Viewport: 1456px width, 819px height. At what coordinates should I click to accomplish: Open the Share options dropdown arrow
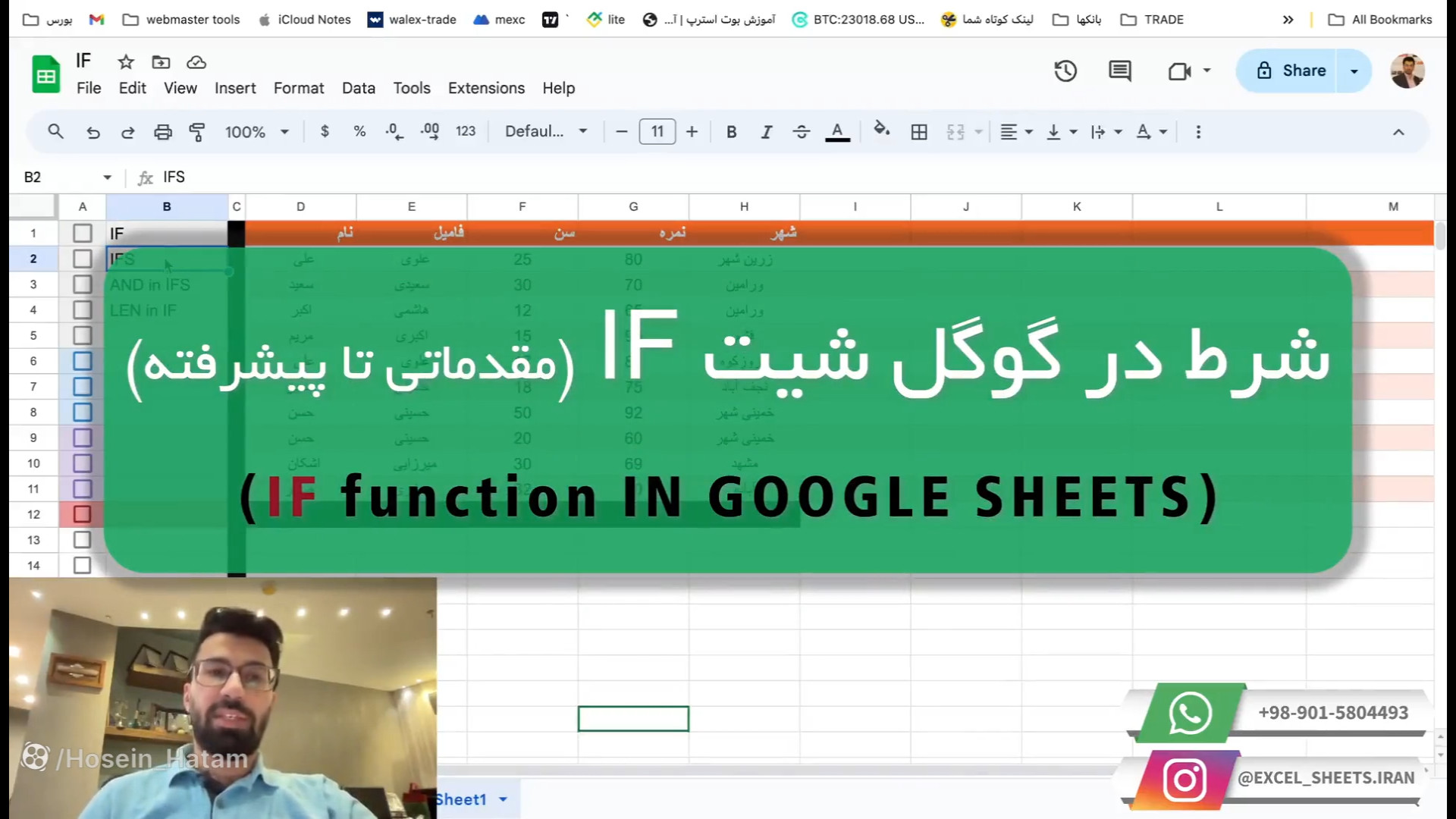click(1354, 71)
